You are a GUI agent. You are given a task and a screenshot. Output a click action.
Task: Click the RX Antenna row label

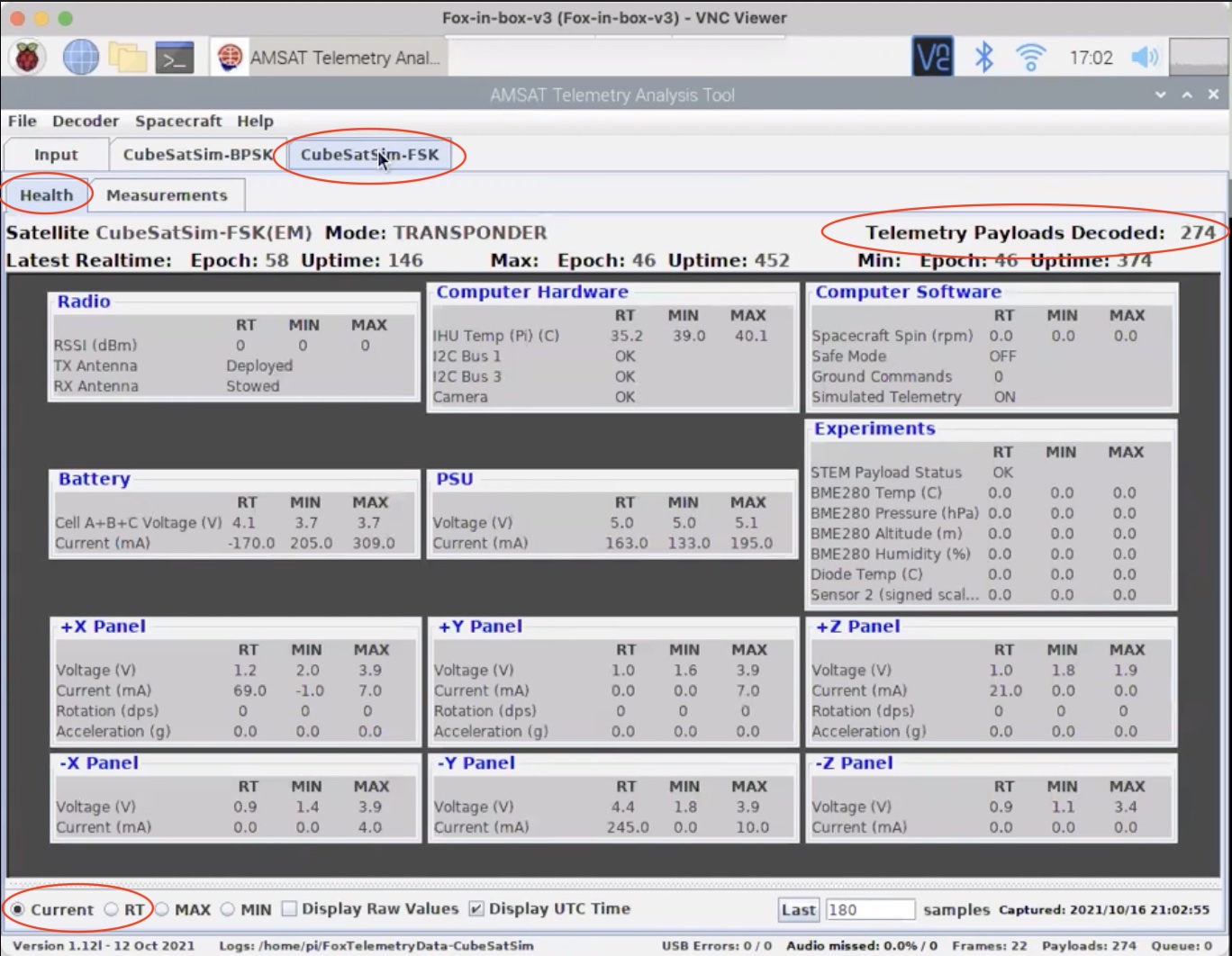(x=96, y=386)
